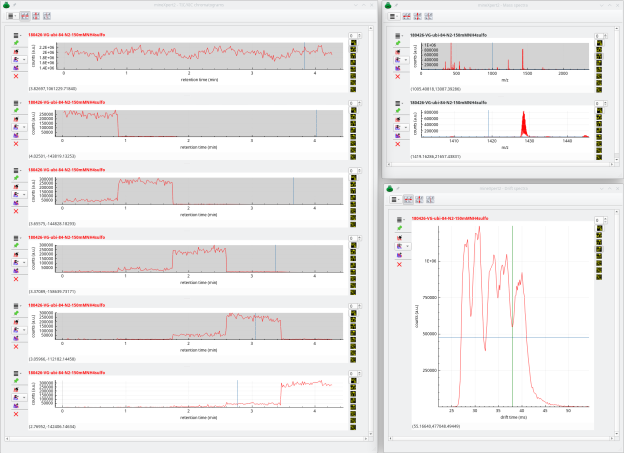Click the red X beside first chromatogram plot
The image size is (624, 453).
coord(16,76)
